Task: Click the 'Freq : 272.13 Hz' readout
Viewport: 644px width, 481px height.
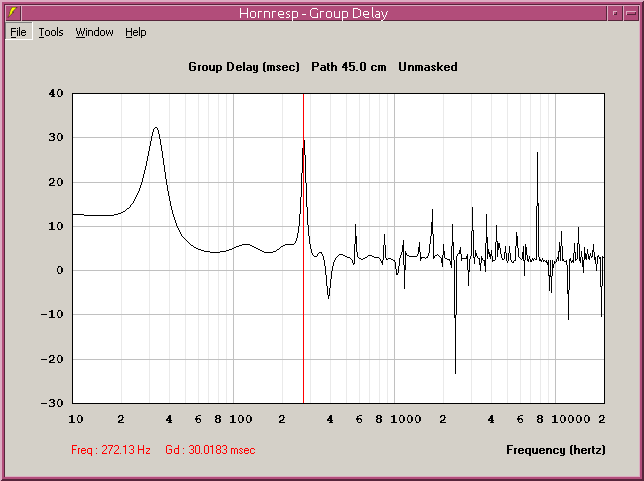Action: 111,450
